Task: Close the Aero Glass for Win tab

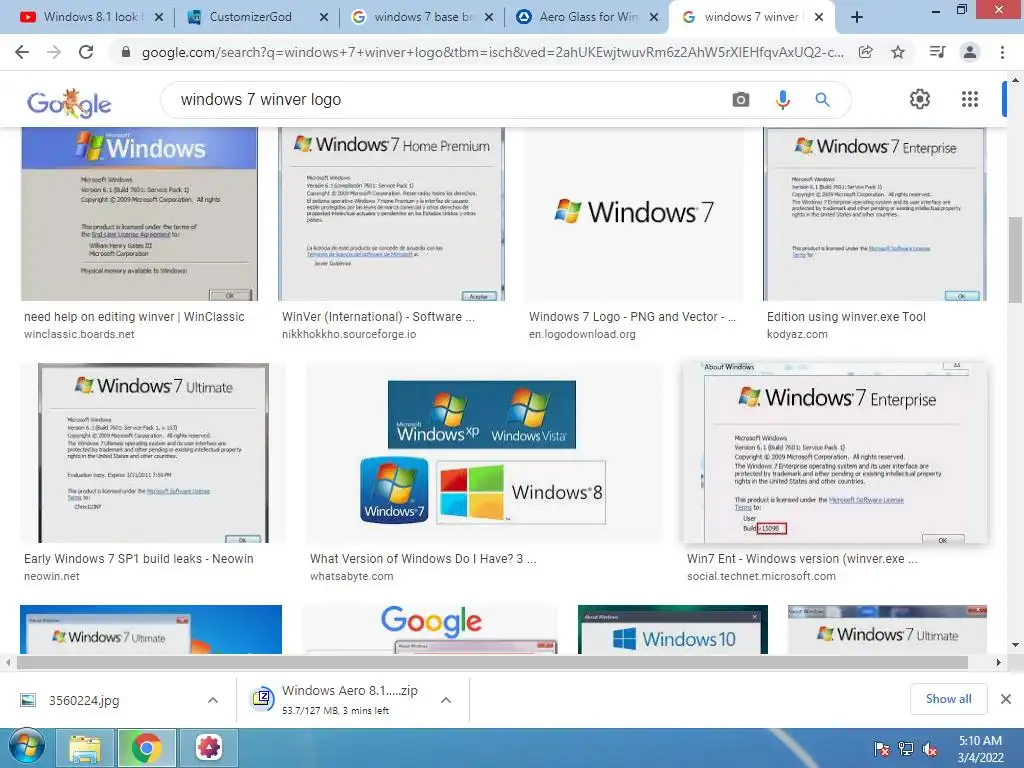Action: coord(654,18)
